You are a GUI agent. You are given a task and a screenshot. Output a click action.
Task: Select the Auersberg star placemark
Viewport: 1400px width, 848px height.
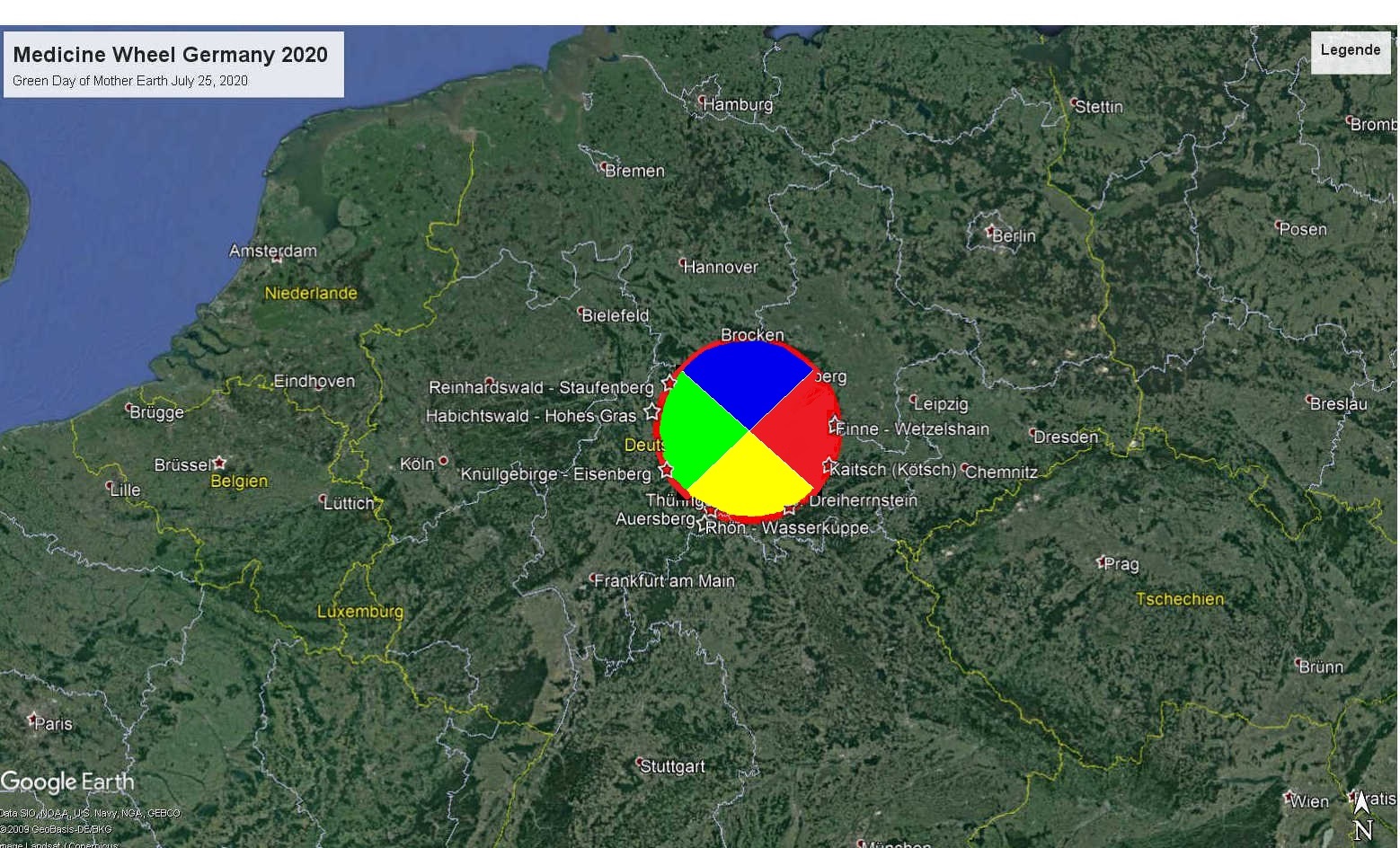point(703,523)
